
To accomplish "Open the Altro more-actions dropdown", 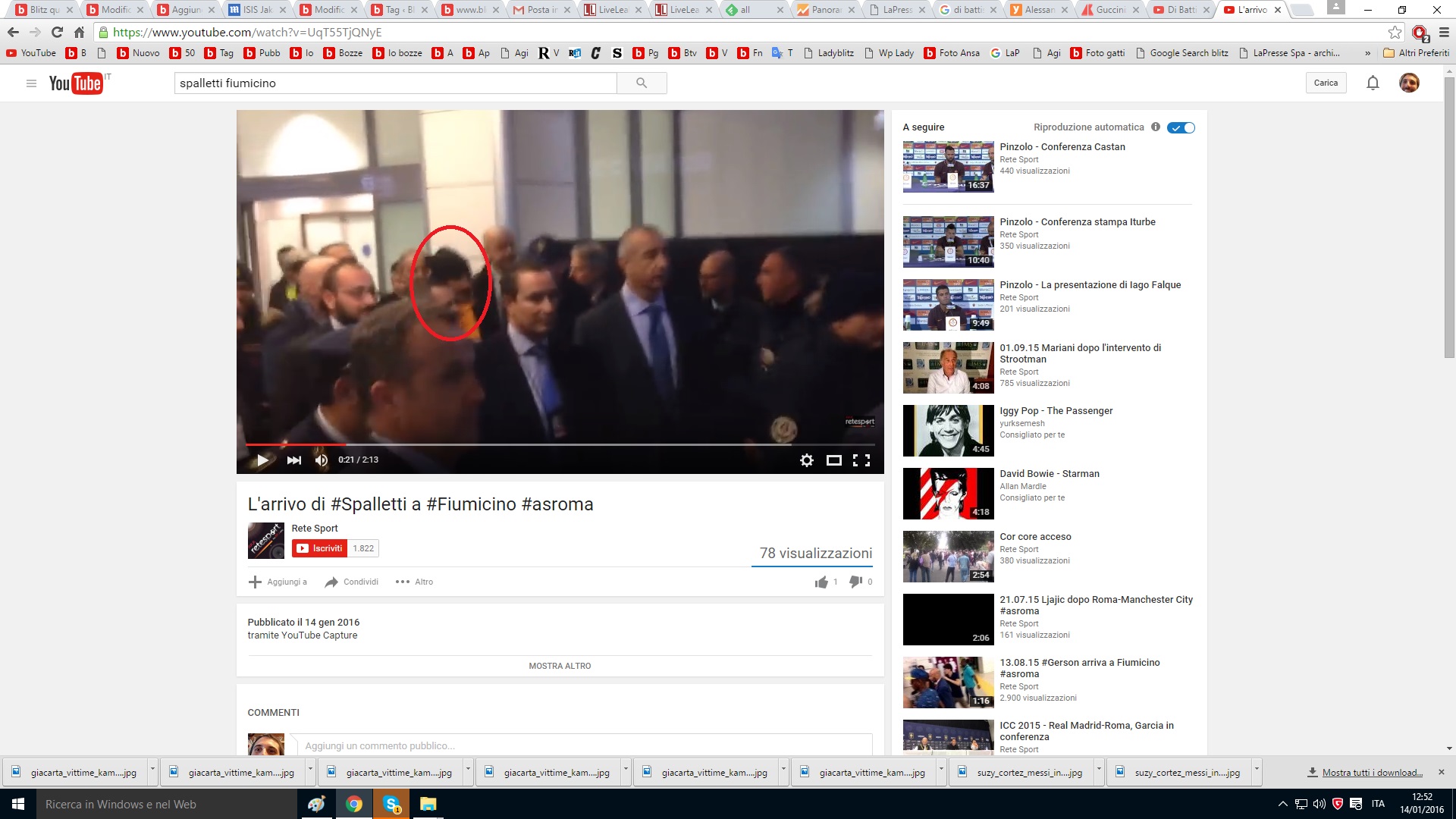I will pyautogui.click(x=414, y=582).
